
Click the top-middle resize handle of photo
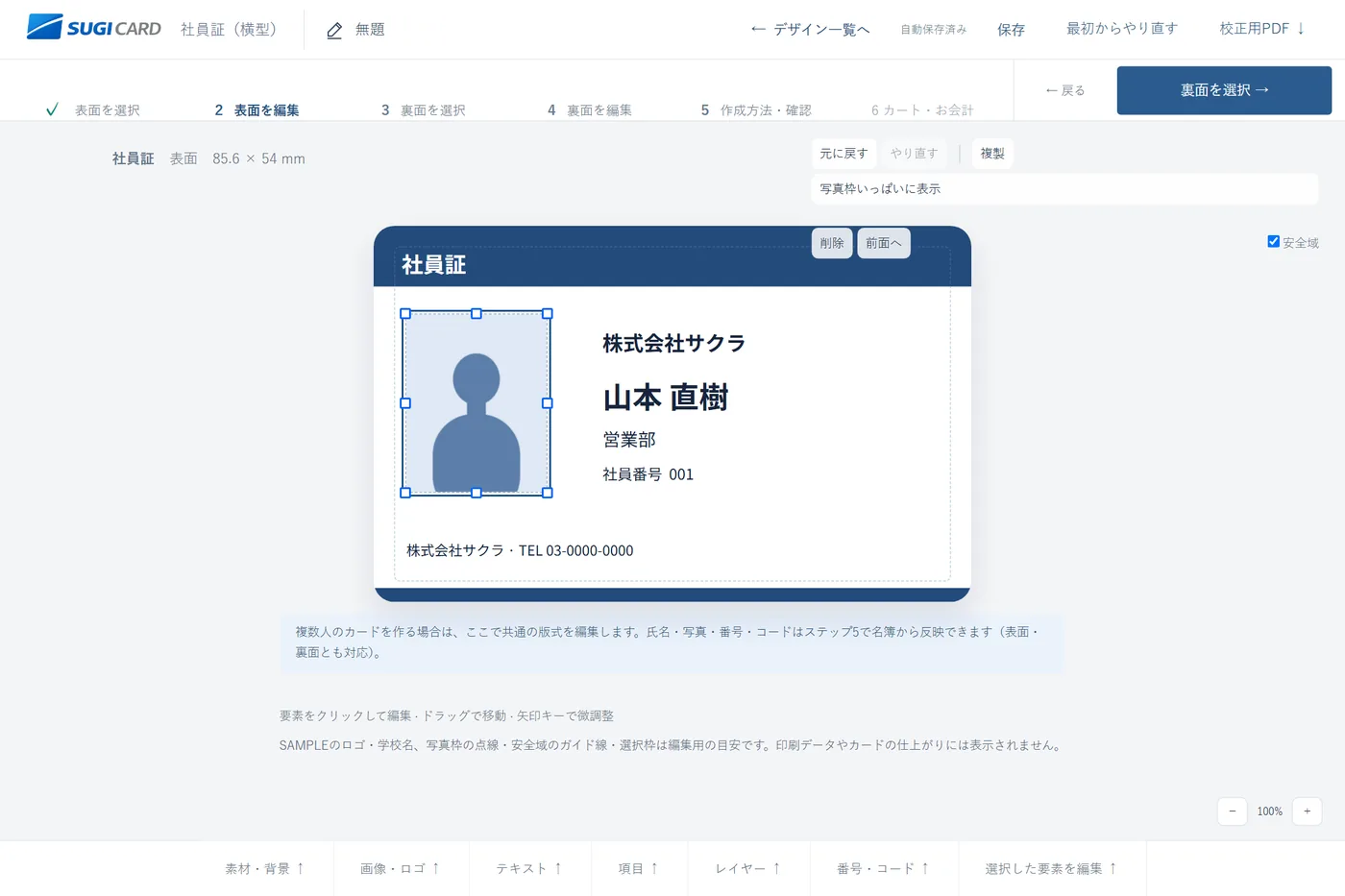click(x=477, y=314)
